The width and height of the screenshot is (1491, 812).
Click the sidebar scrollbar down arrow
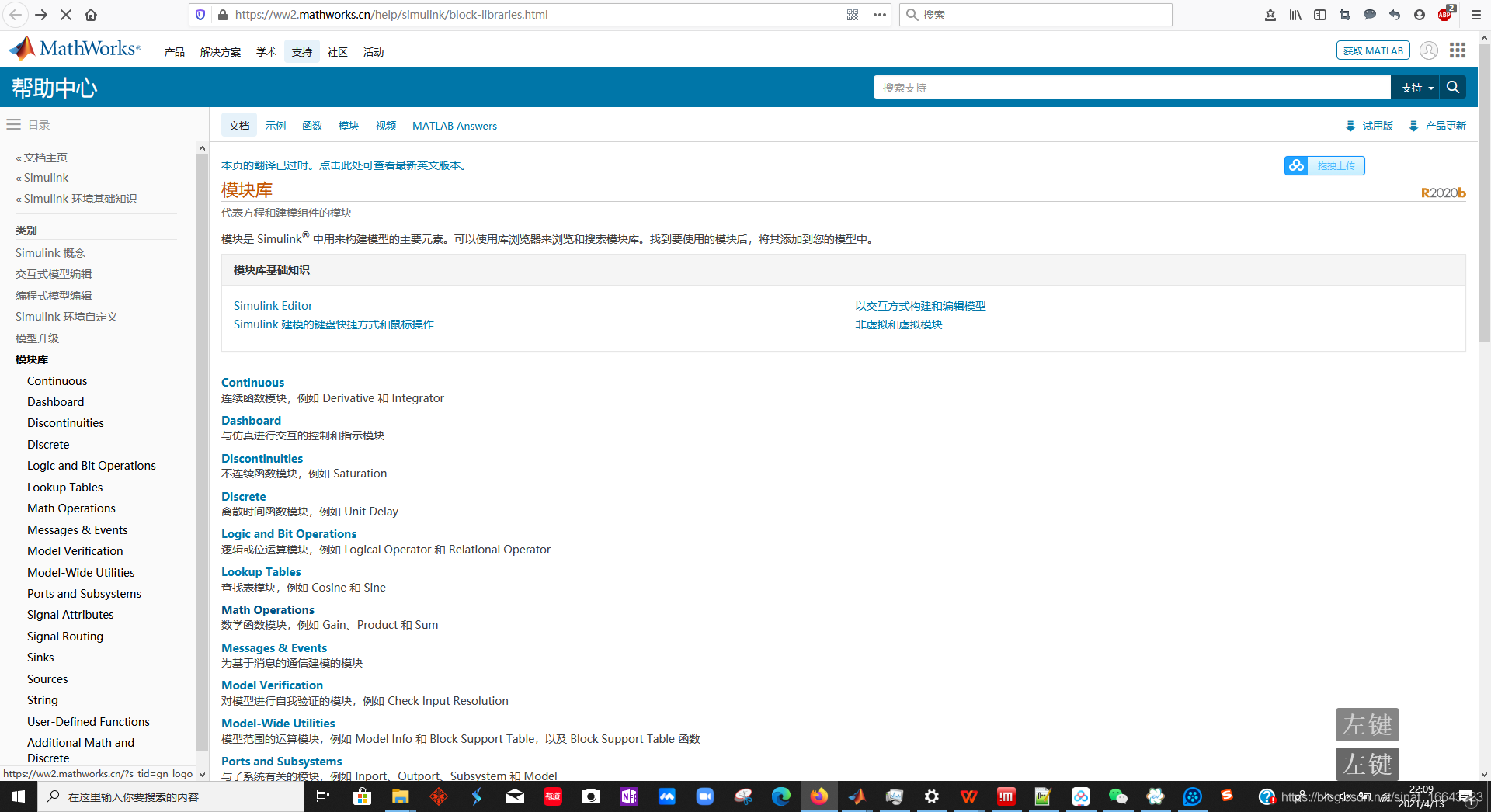coord(203,774)
